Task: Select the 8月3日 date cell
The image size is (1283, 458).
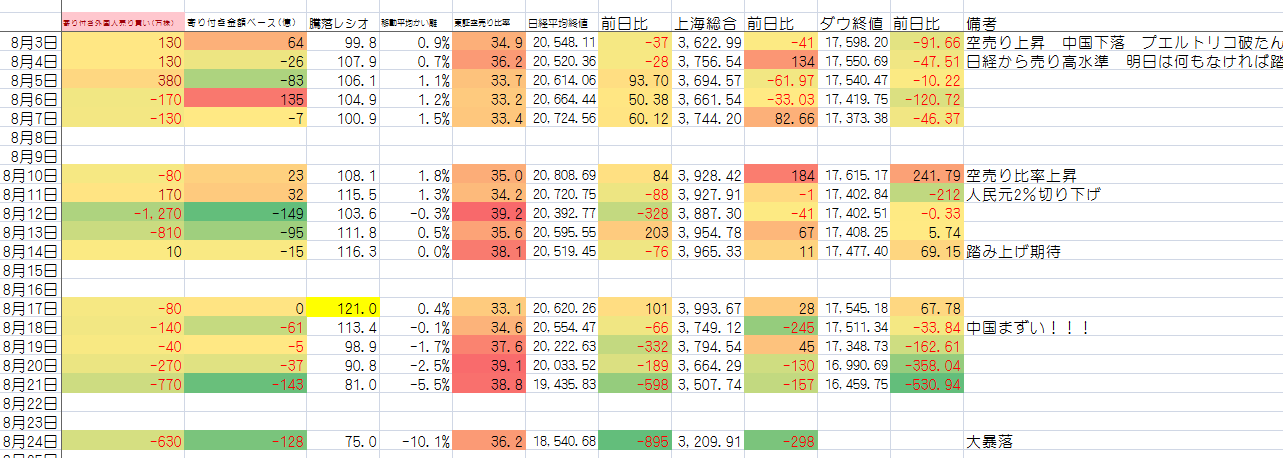Action: (x=32, y=42)
